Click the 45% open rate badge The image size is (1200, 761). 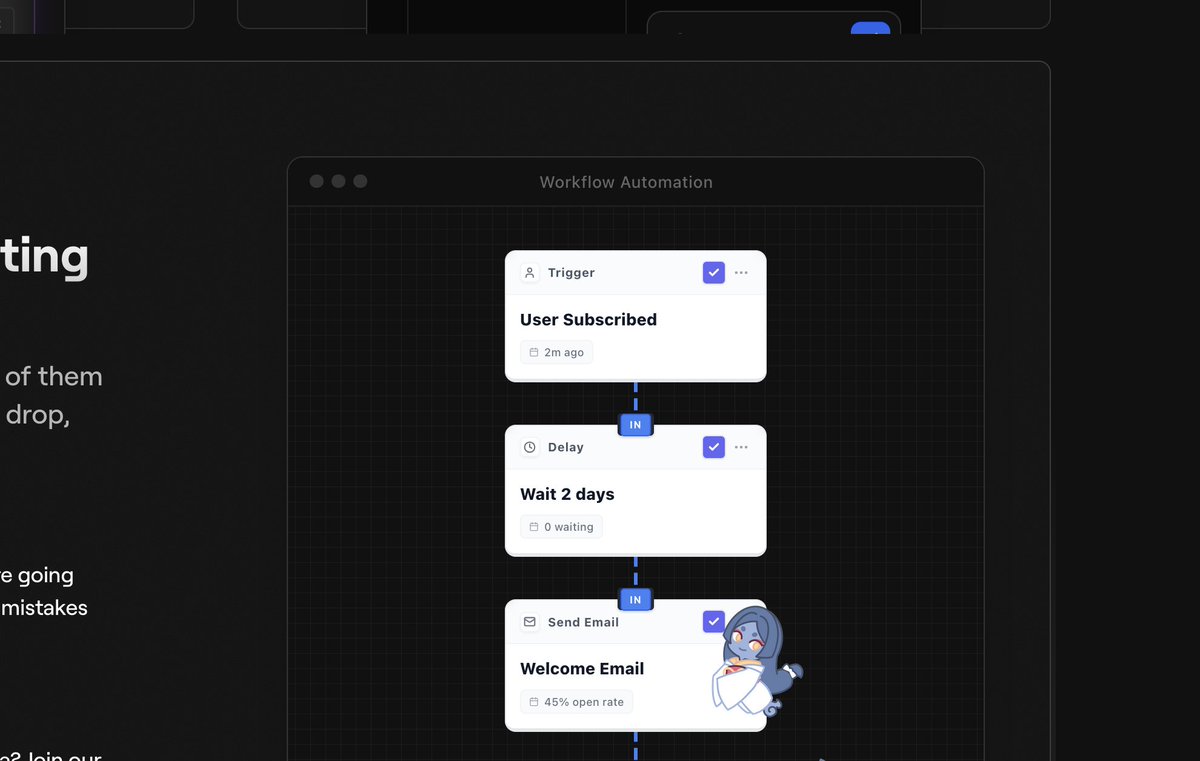click(576, 702)
